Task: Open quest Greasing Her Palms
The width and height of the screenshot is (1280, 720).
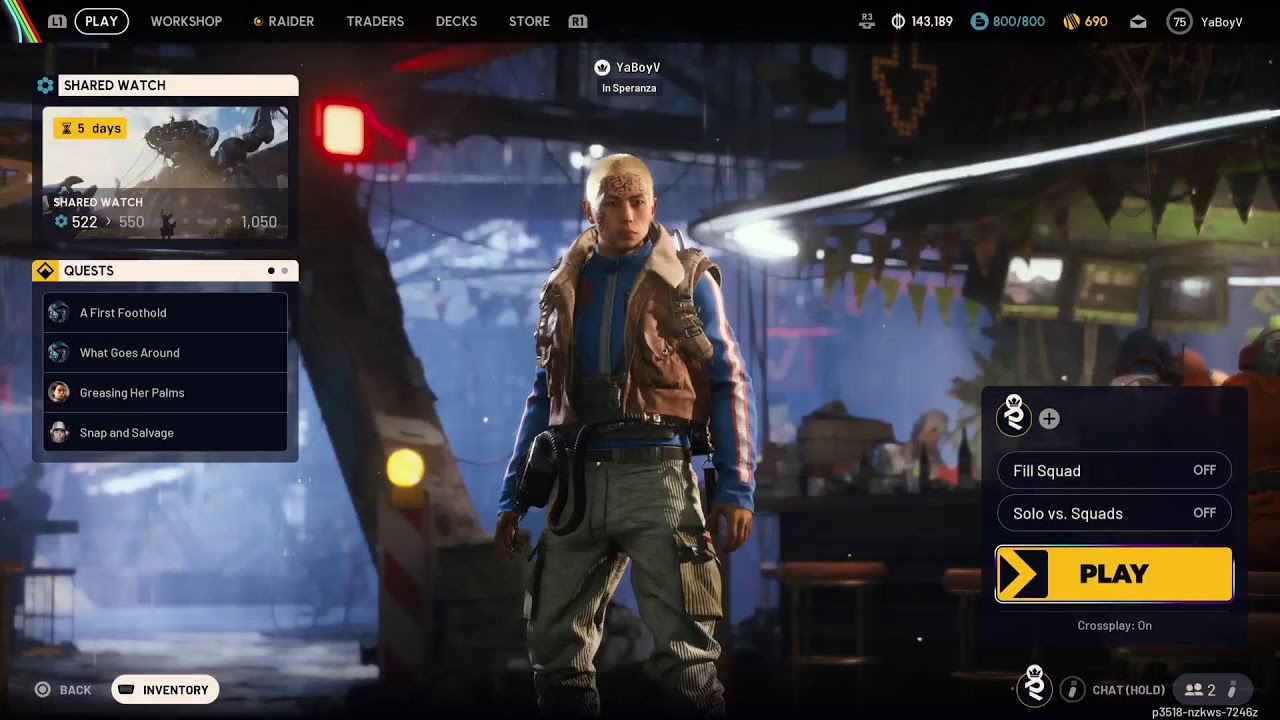Action: (x=165, y=393)
